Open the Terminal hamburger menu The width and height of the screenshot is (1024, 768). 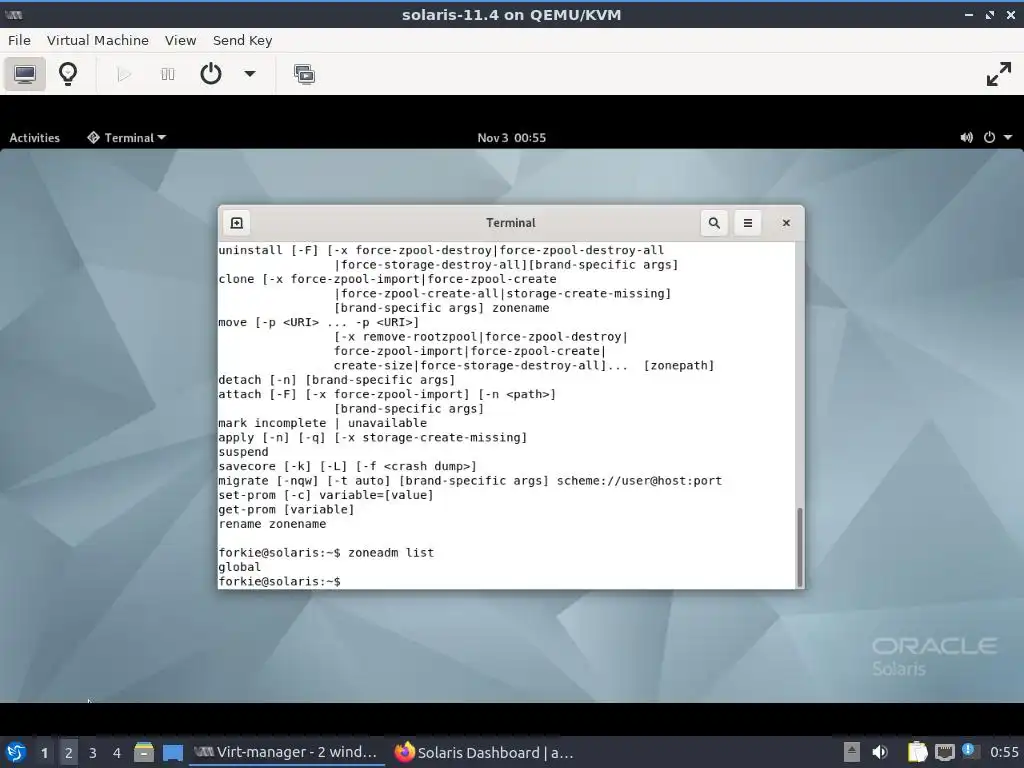tap(748, 223)
